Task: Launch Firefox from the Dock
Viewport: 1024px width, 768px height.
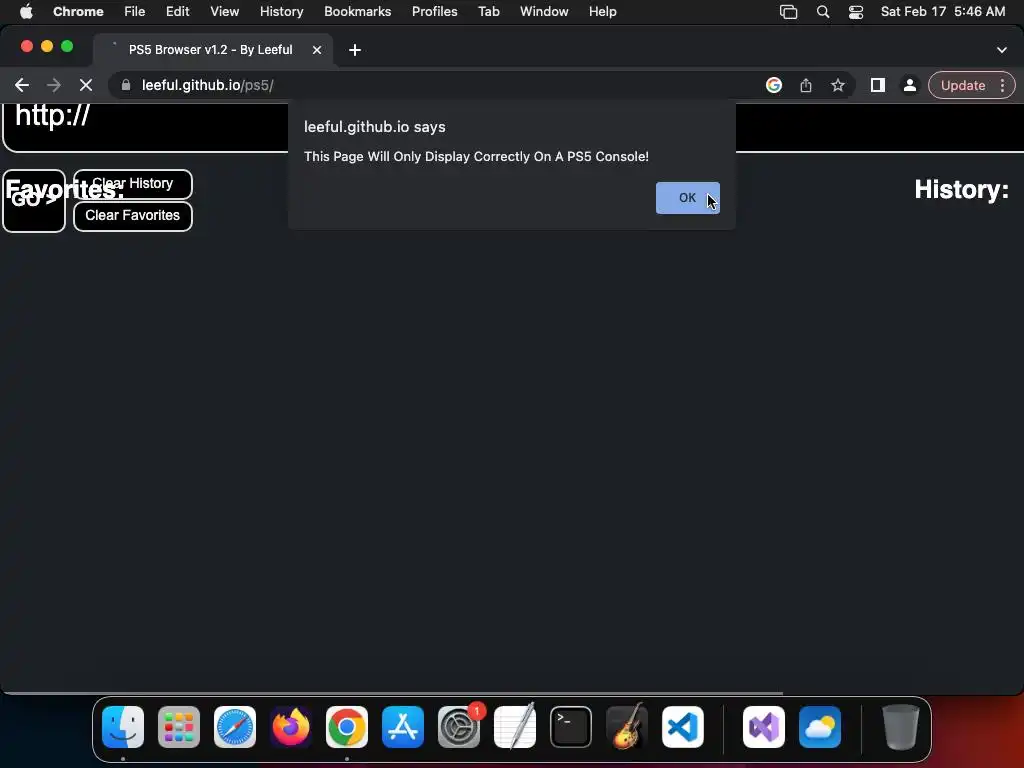Action: (x=291, y=727)
